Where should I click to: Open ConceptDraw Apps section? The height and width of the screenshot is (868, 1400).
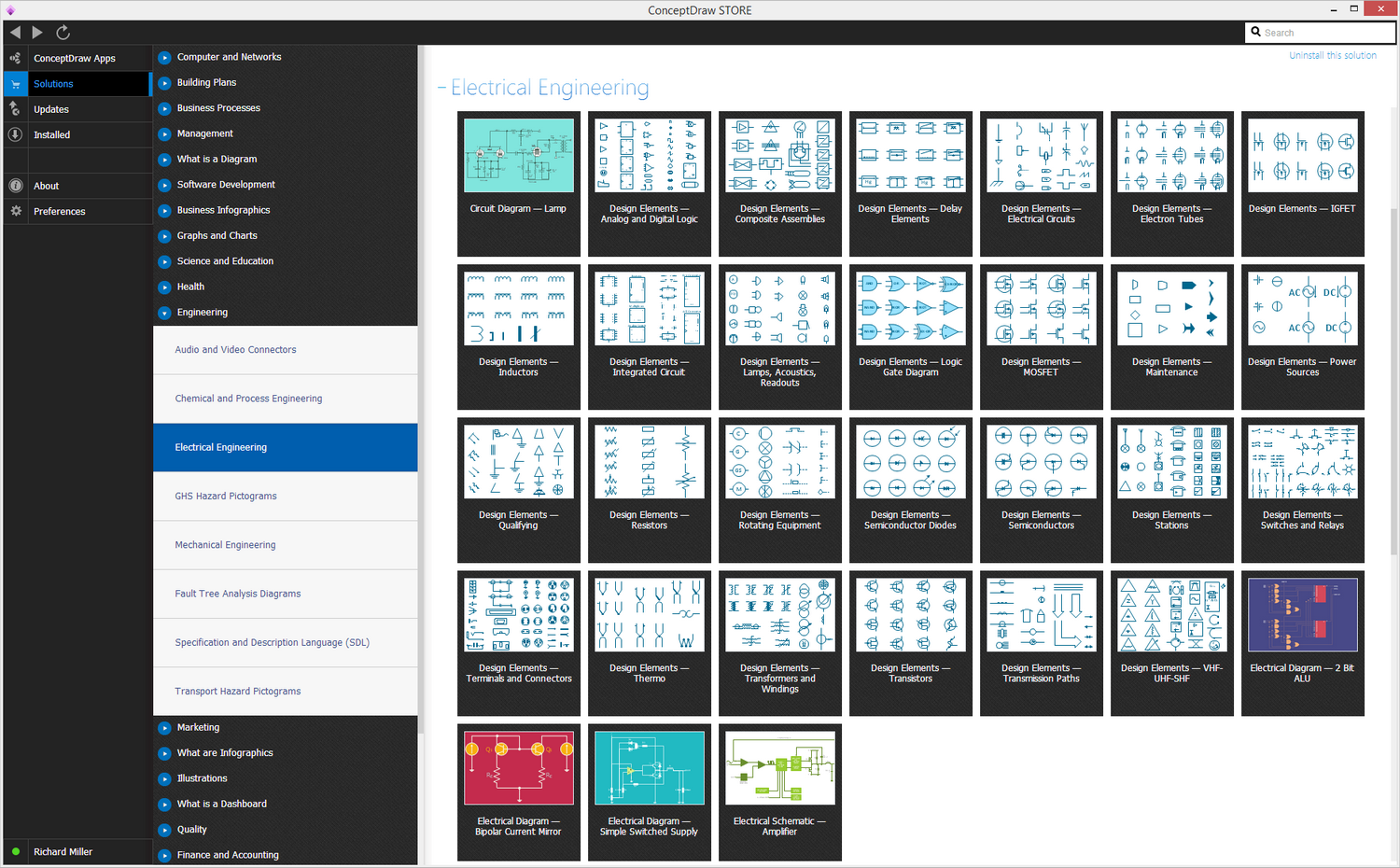point(75,58)
